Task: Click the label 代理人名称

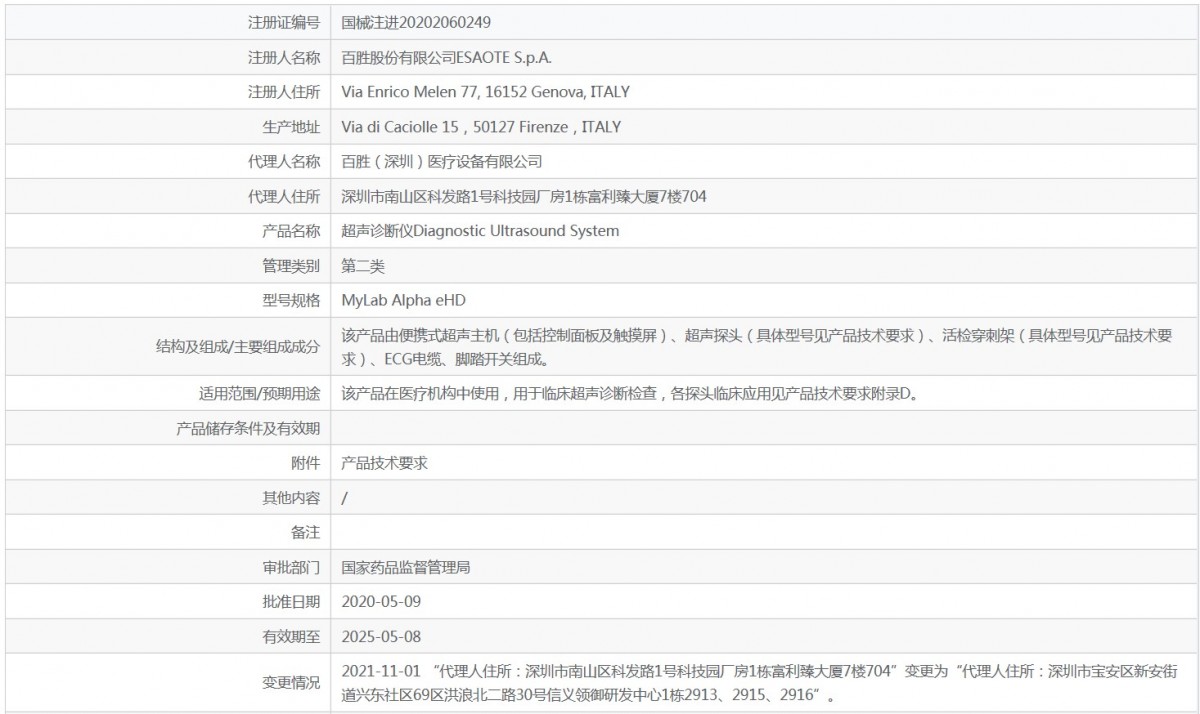Action: 284,161
